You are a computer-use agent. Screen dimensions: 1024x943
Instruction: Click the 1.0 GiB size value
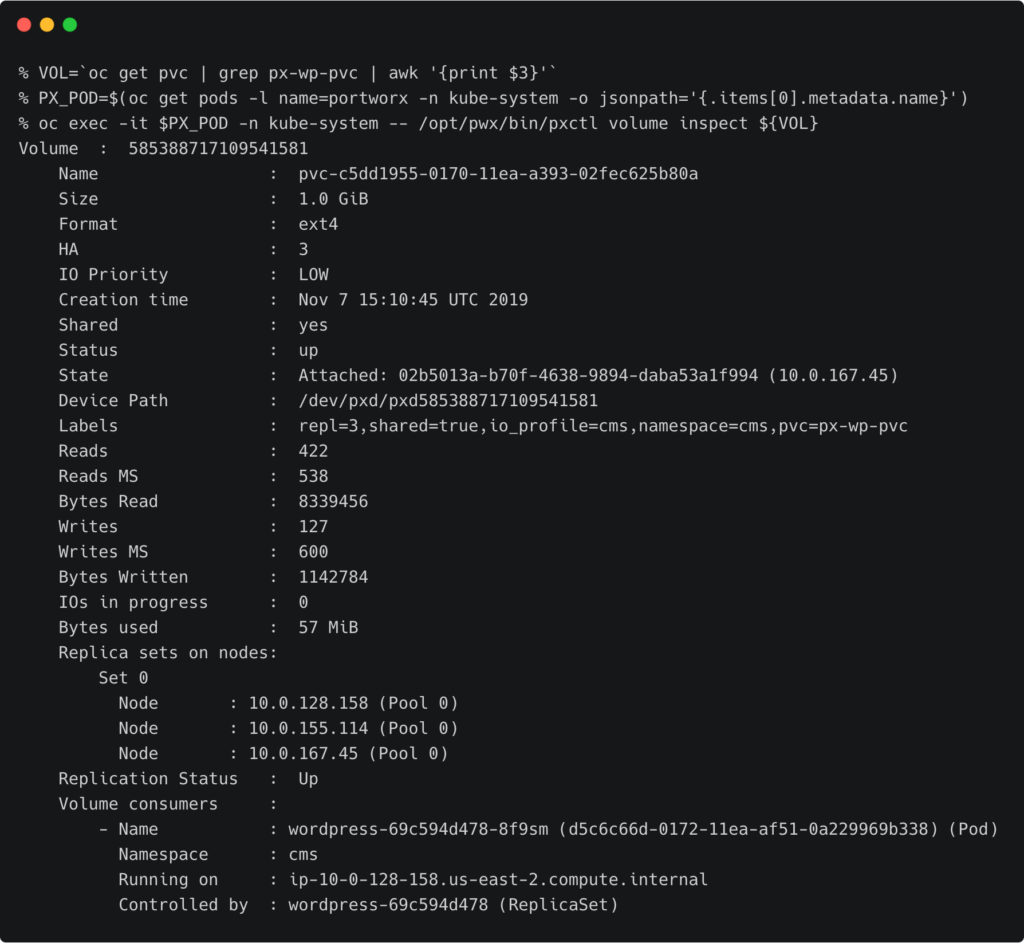(x=333, y=199)
